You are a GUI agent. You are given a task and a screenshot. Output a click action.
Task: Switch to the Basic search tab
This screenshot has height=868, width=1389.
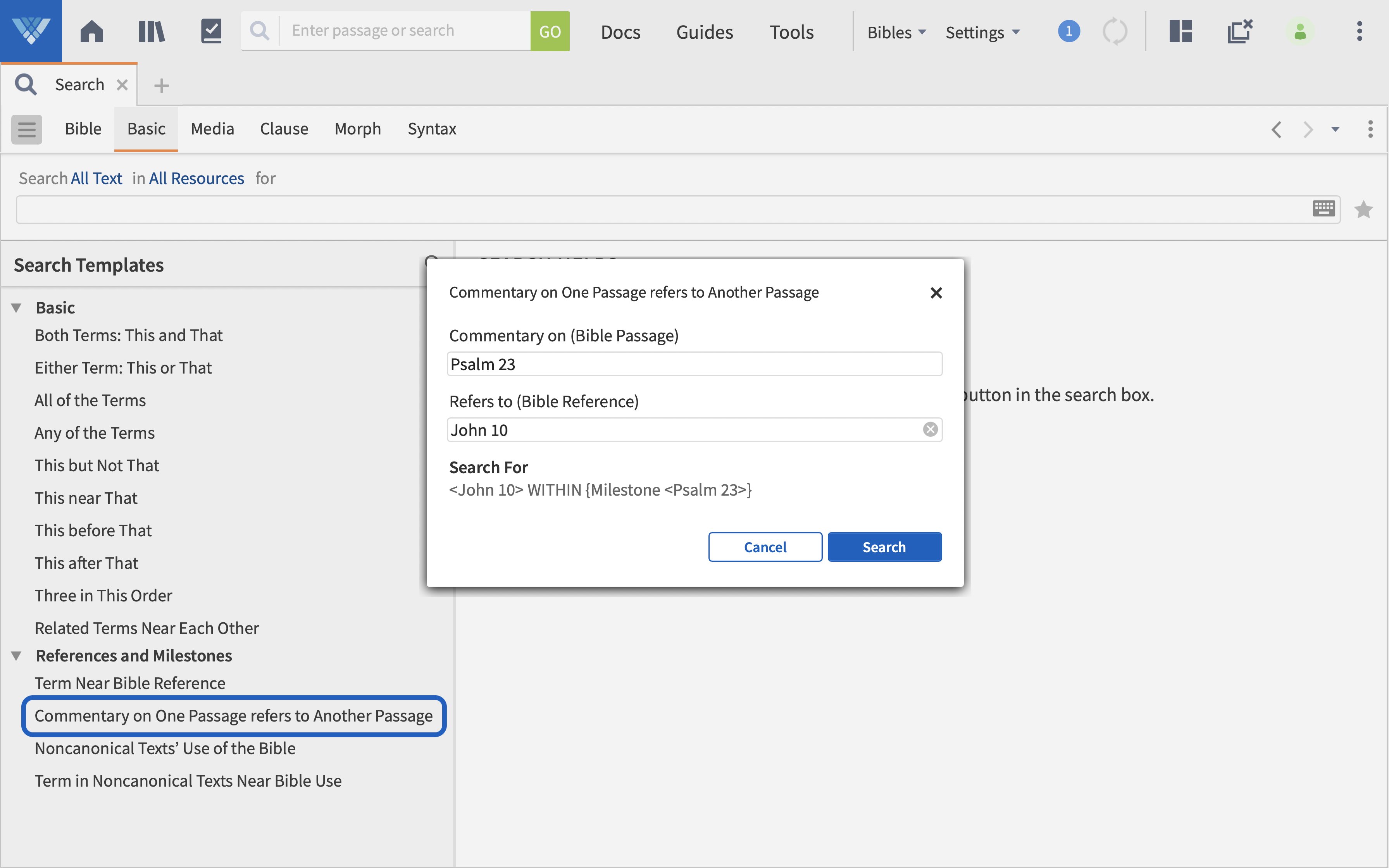tap(146, 129)
